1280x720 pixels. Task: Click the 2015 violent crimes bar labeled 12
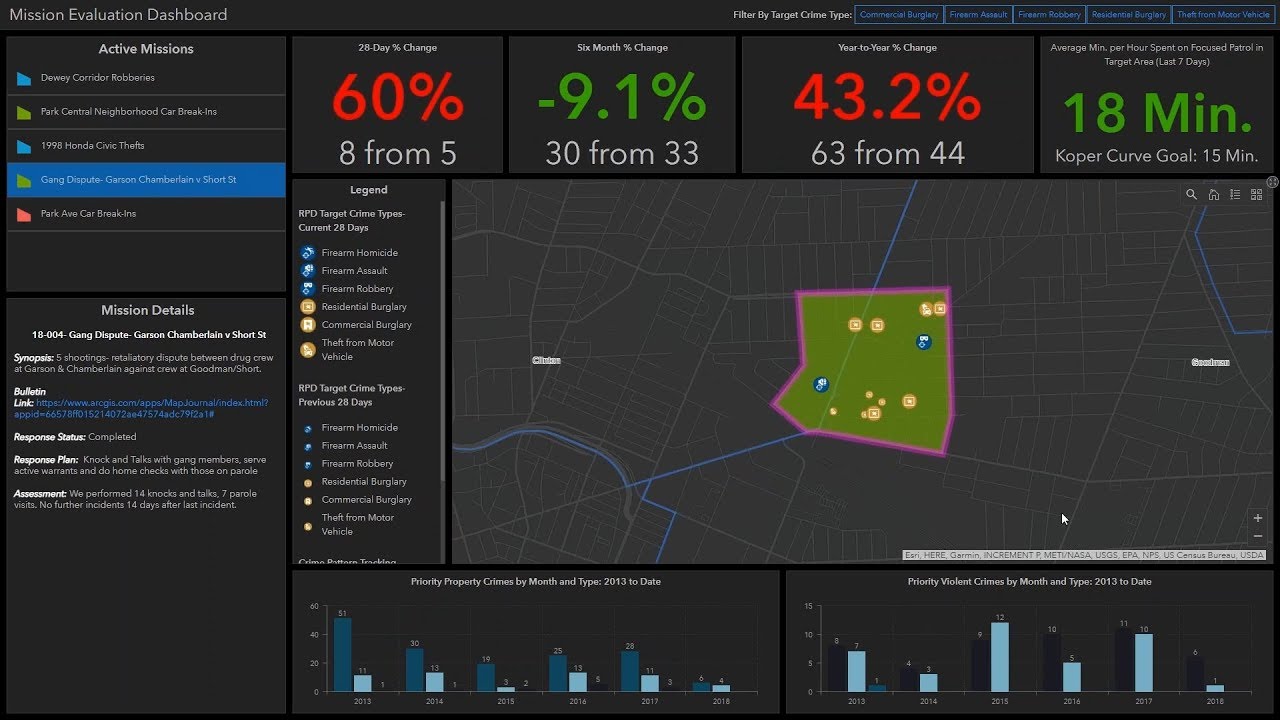[x=999, y=657]
